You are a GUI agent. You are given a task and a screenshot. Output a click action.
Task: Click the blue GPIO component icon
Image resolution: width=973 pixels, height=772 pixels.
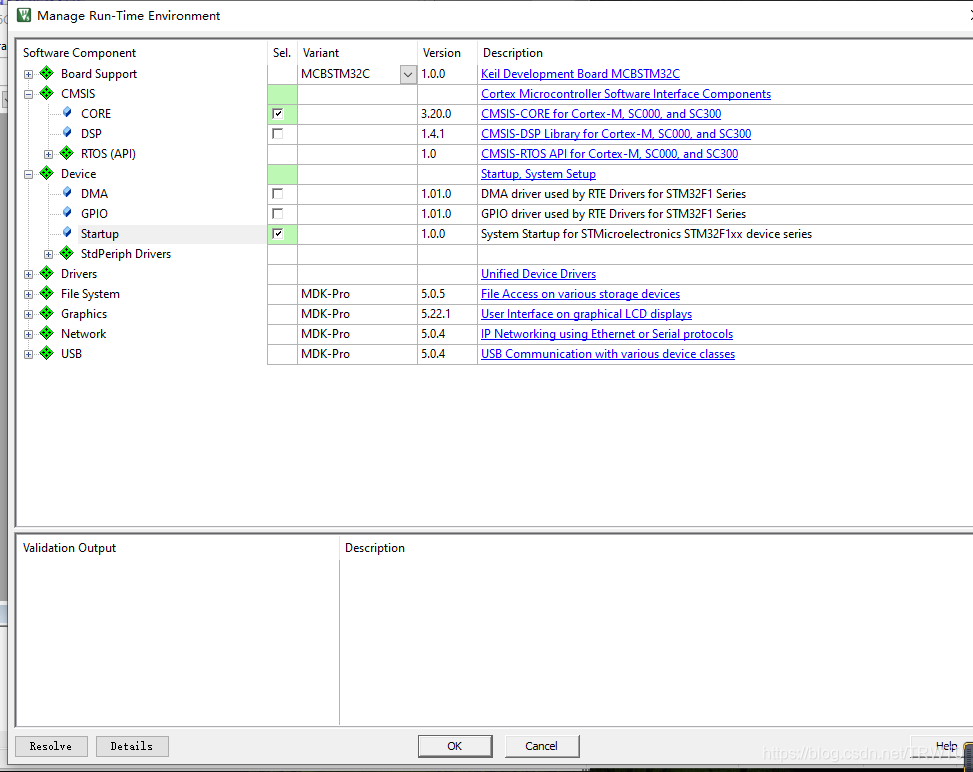coord(67,213)
